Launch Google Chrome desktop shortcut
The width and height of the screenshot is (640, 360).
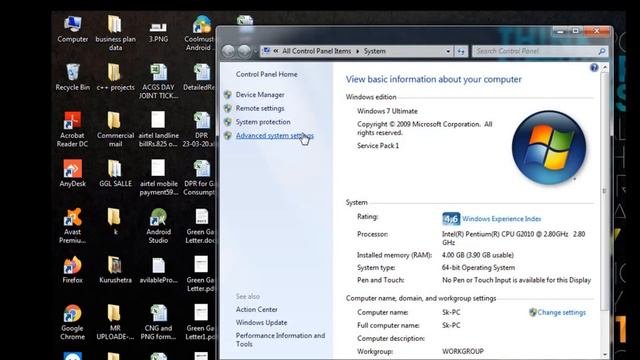pos(72,322)
